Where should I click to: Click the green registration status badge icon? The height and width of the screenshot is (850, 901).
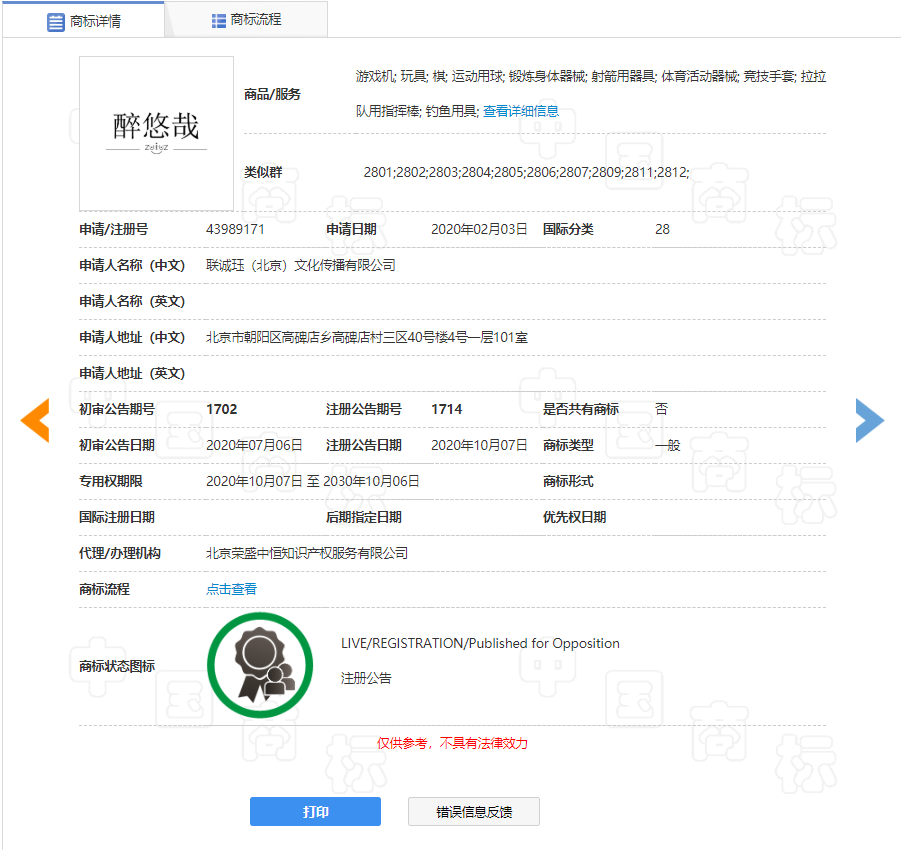(x=260, y=665)
